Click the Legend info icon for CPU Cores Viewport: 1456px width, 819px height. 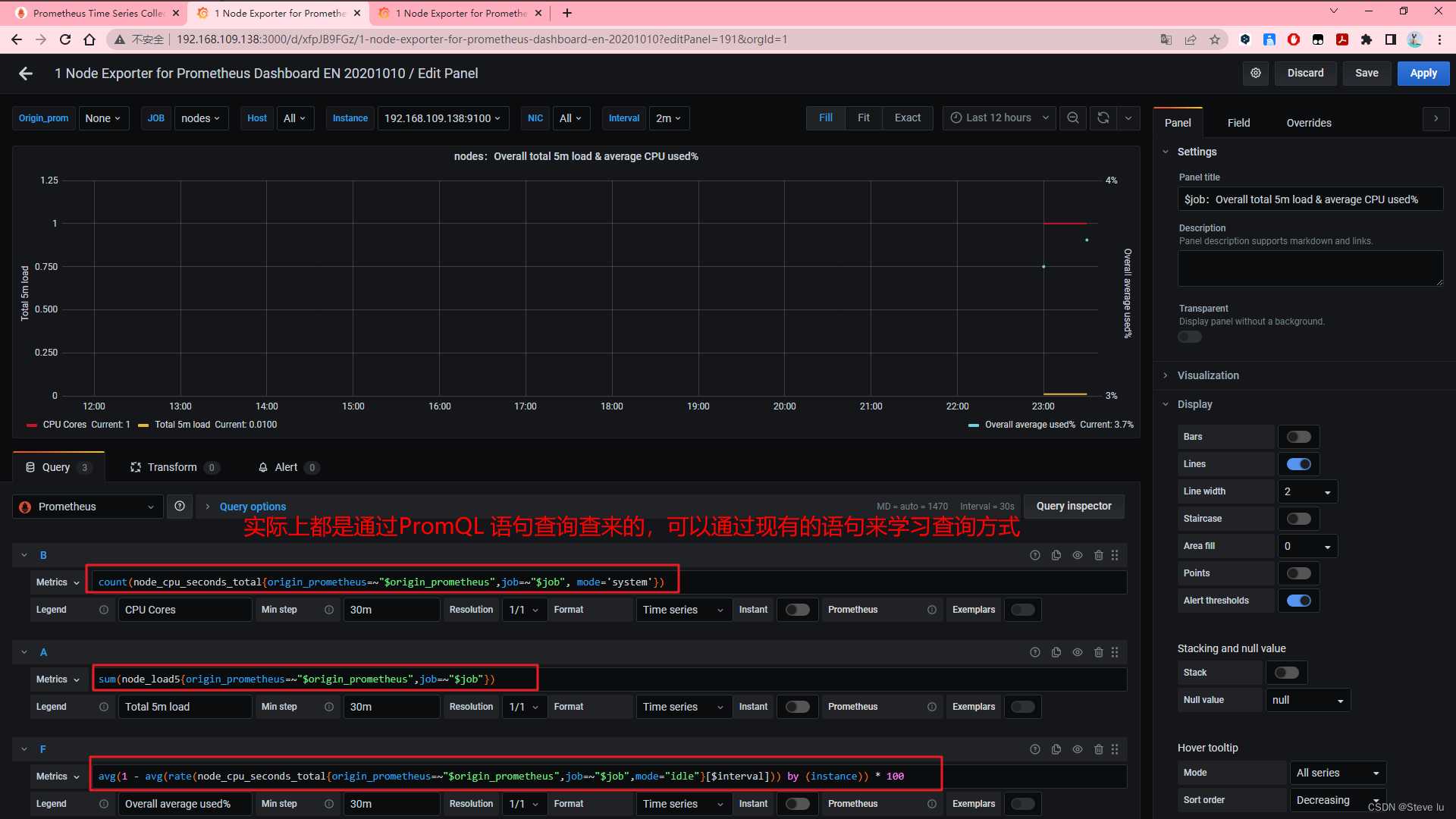coord(104,610)
